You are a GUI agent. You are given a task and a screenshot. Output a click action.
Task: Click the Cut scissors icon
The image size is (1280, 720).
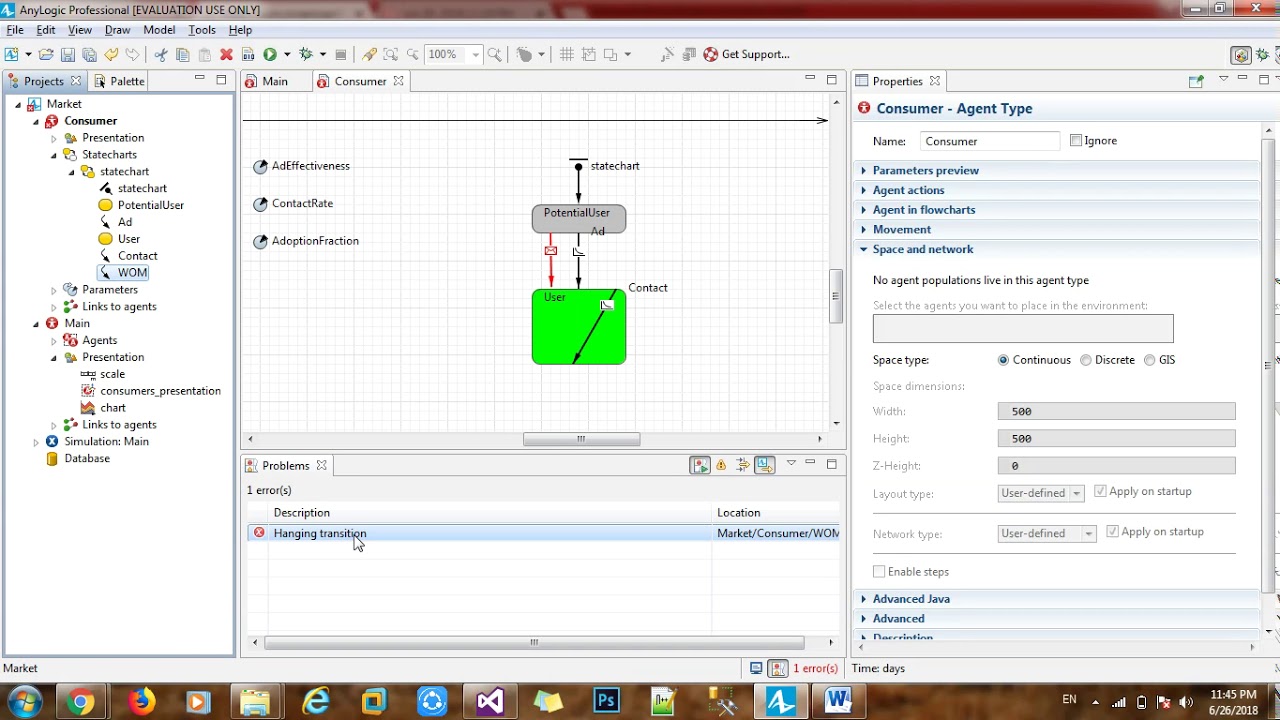coord(160,54)
